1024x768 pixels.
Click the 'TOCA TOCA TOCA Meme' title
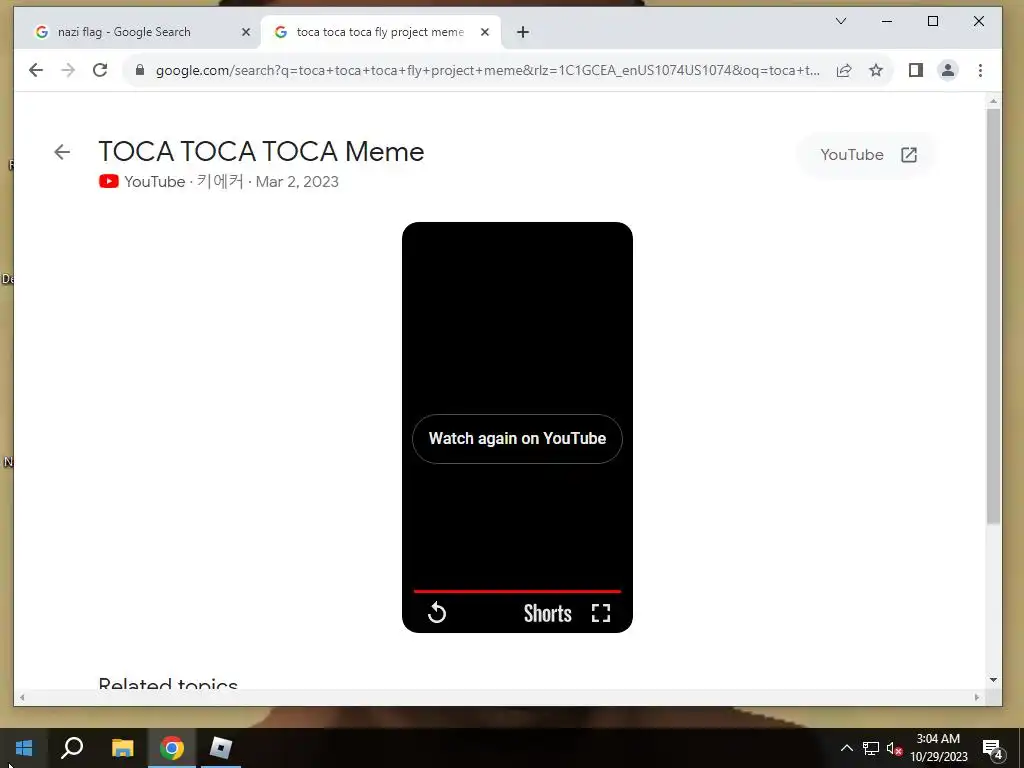coord(261,152)
